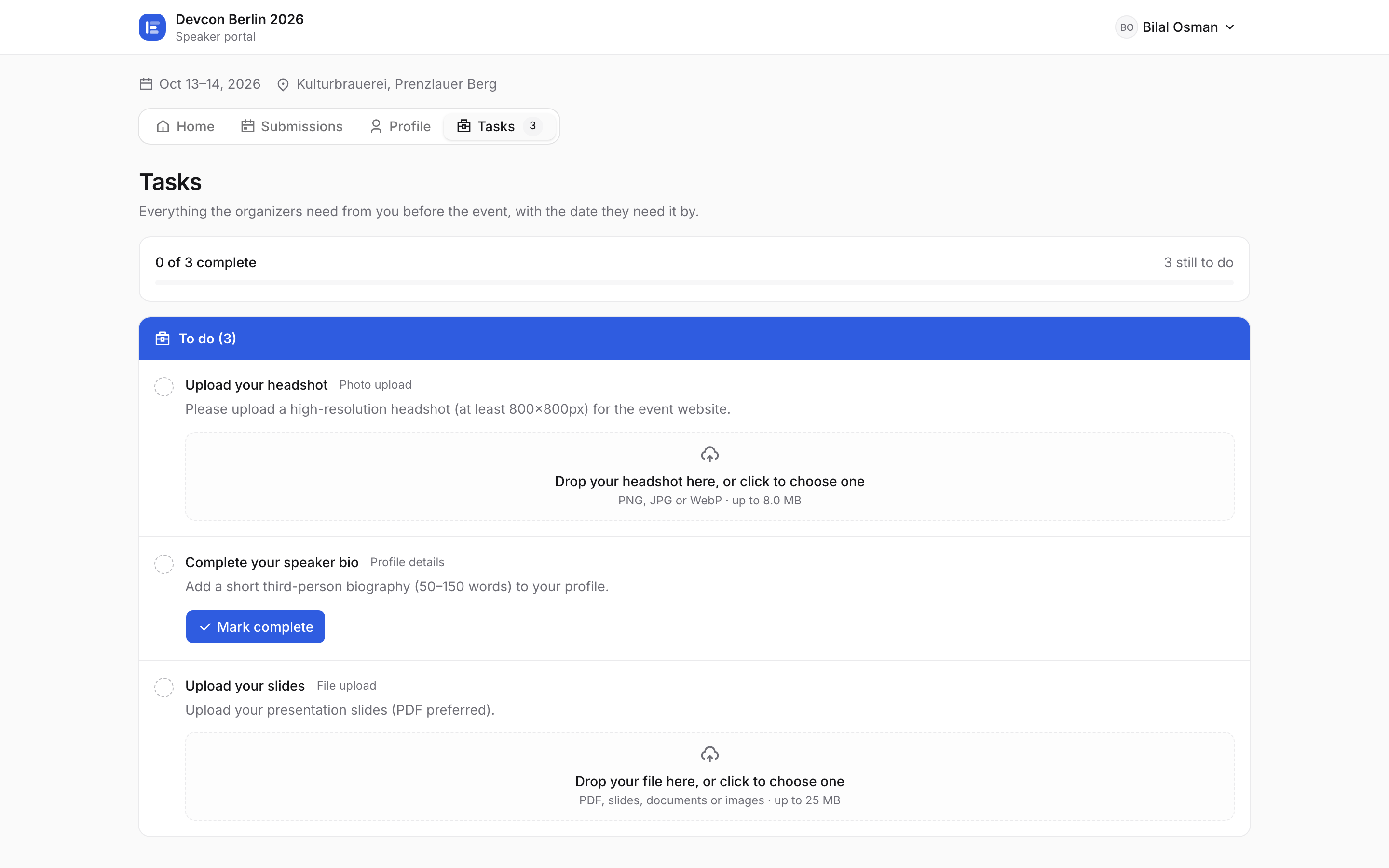Toggle the Upload your slides task circle
The image size is (1389, 868).
point(164,687)
